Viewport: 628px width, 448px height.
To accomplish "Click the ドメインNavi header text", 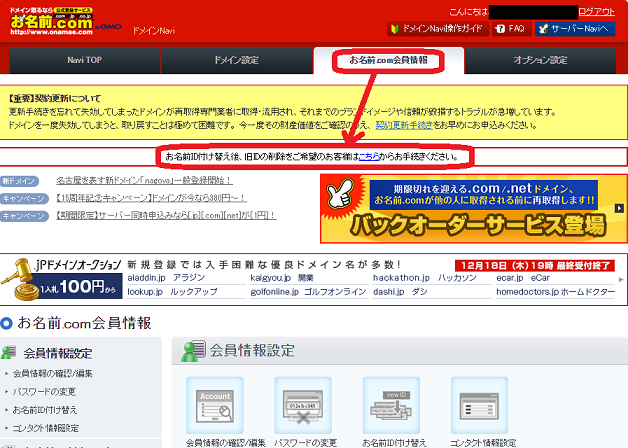I will click(154, 30).
